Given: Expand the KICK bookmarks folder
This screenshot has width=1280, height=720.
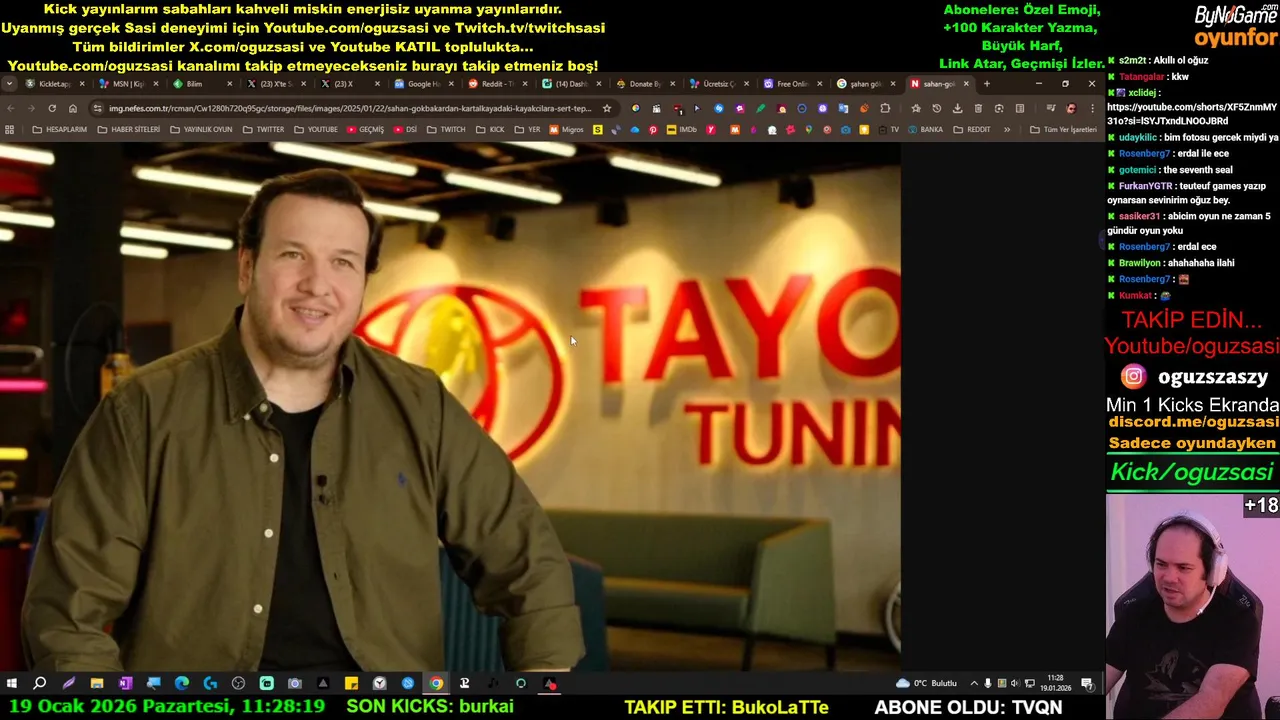Looking at the screenshot, I should [x=490, y=129].
